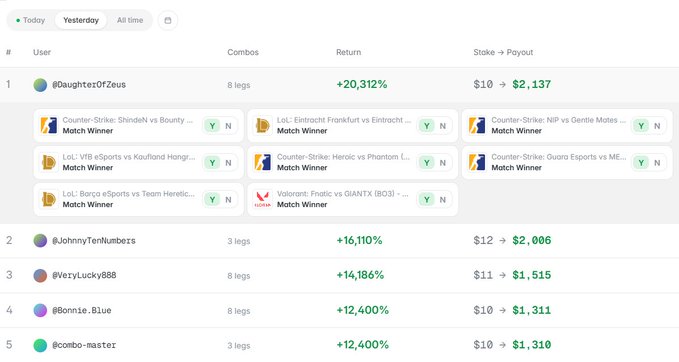Click the Guara Esports Counter-Strike icon

click(477, 162)
